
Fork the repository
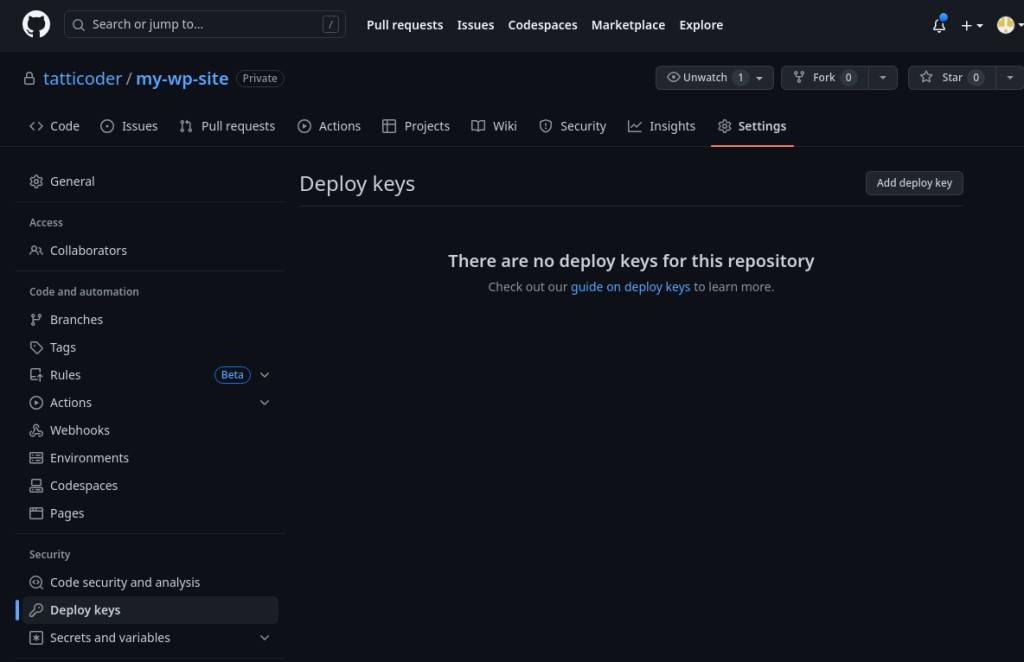pyautogui.click(x=824, y=78)
